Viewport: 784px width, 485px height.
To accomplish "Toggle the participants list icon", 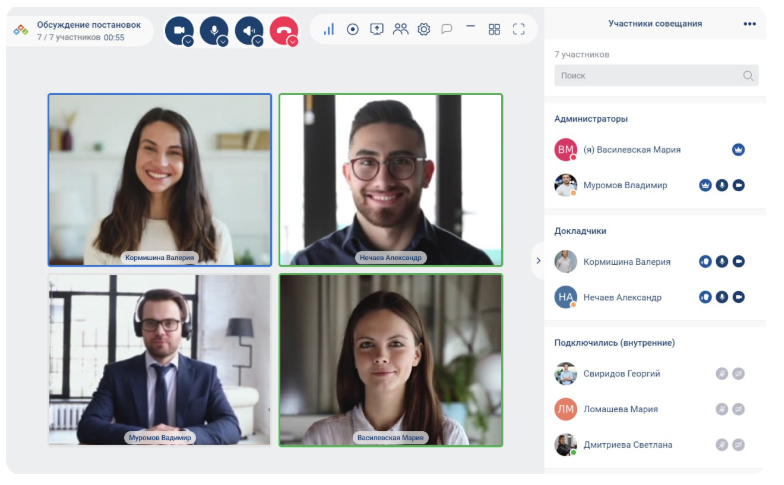I will (x=400, y=30).
